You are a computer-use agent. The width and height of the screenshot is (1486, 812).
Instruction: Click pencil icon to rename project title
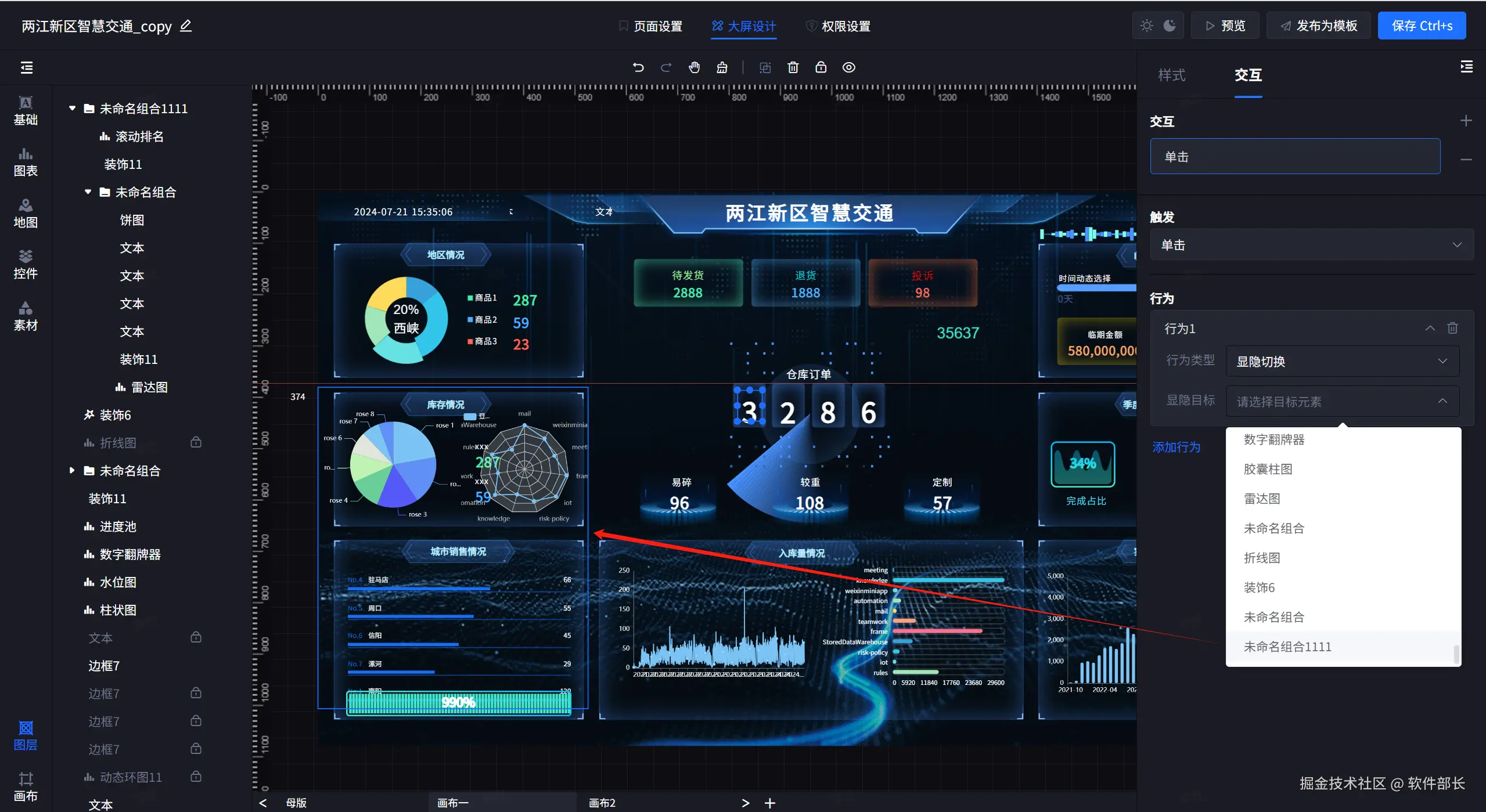tap(186, 26)
